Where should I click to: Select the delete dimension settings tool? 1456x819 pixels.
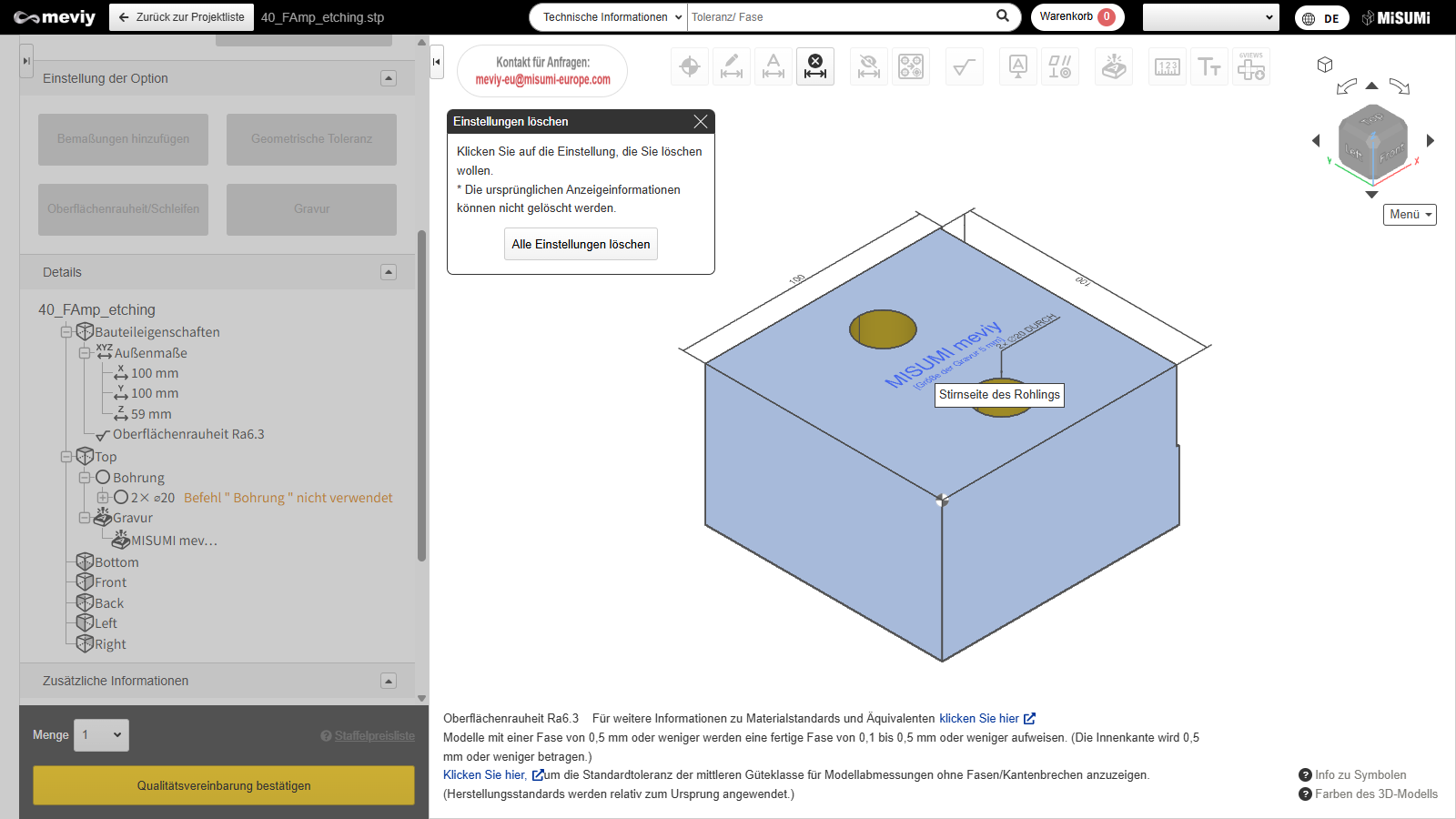[x=815, y=66]
